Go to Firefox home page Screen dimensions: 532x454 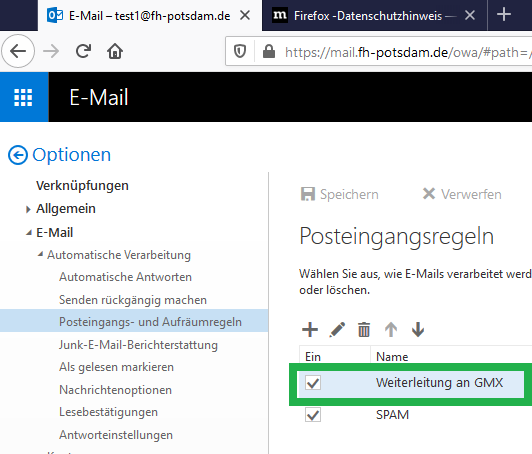[x=115, y=52]
